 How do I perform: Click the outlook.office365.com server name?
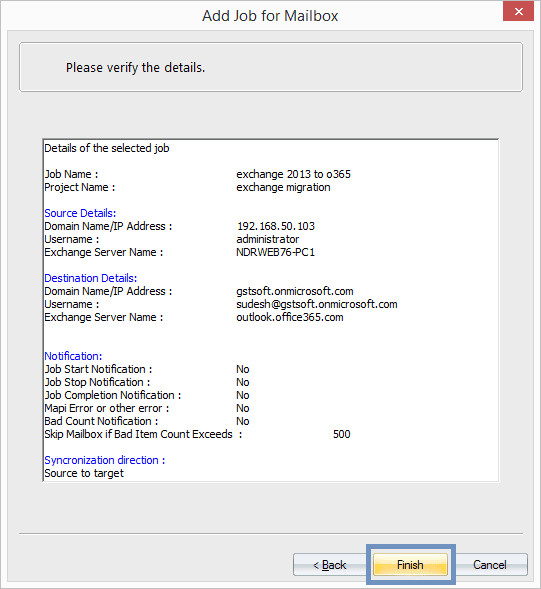coord(290,317)
